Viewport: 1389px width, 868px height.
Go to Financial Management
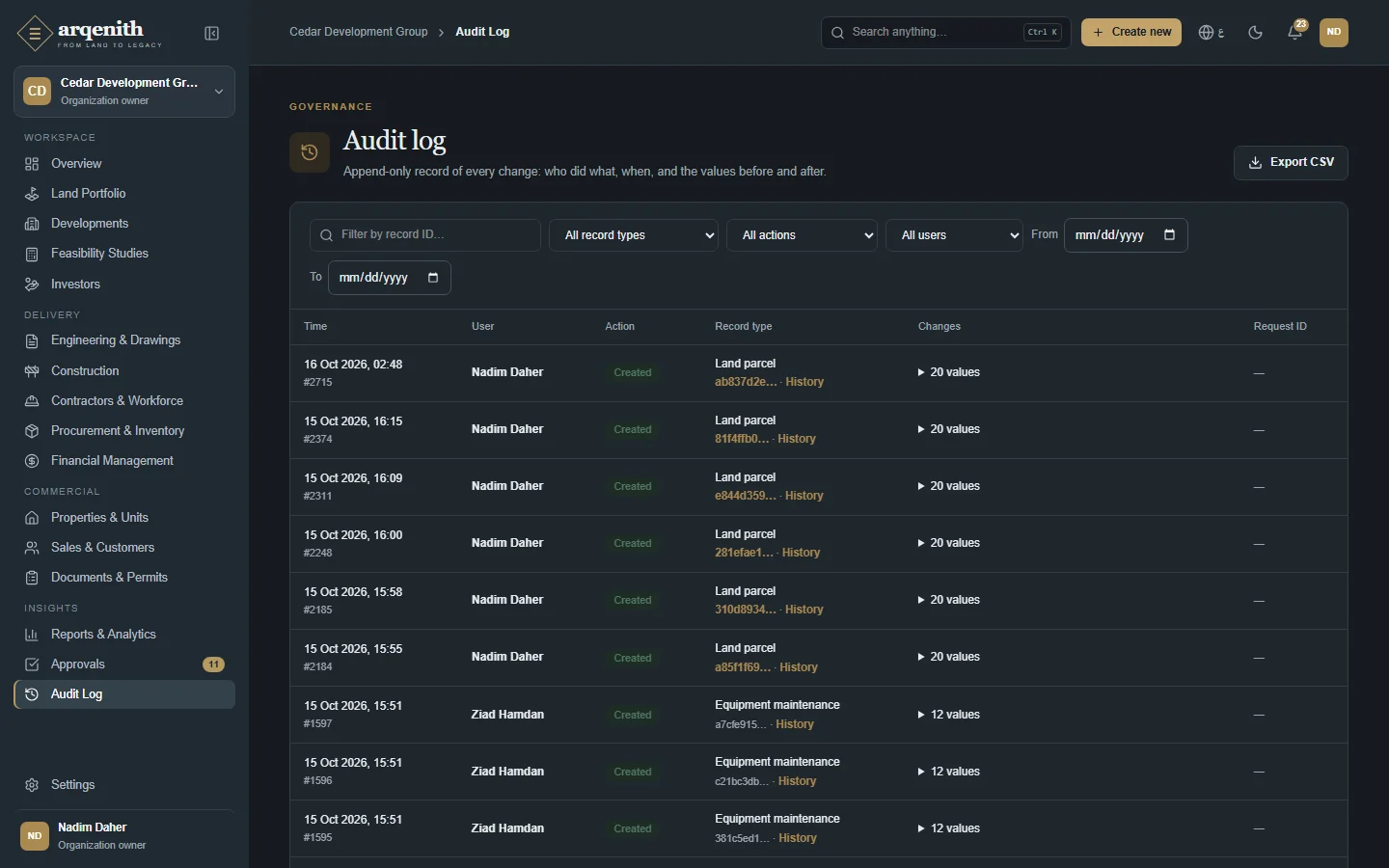click(123, 461)
